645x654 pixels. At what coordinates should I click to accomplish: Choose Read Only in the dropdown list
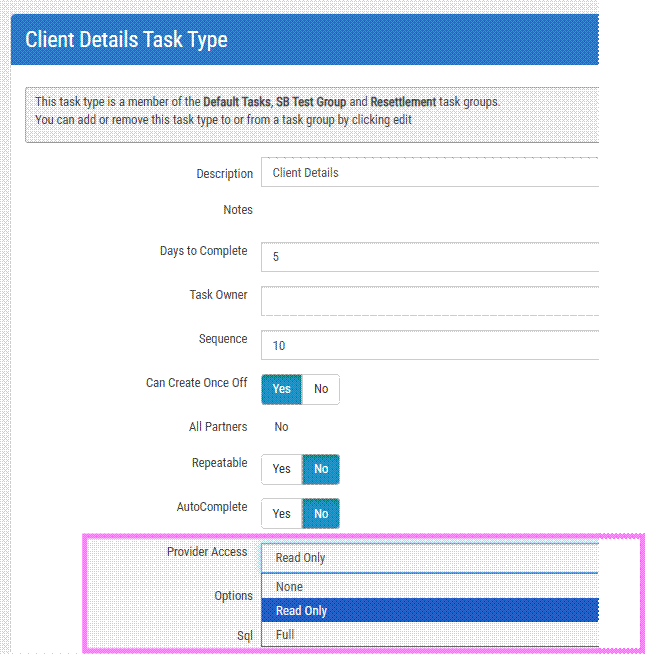[x=430, y=610]
